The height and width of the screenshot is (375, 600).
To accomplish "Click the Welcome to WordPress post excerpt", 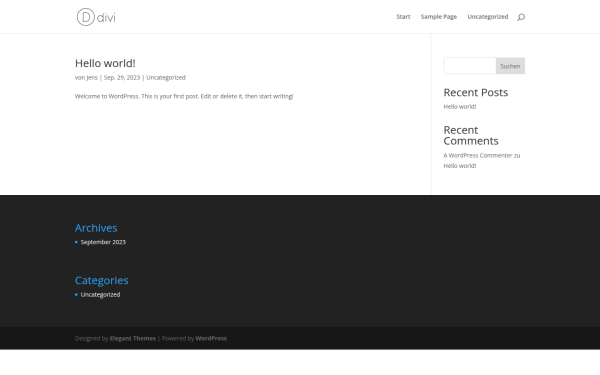I will point(184,96).
